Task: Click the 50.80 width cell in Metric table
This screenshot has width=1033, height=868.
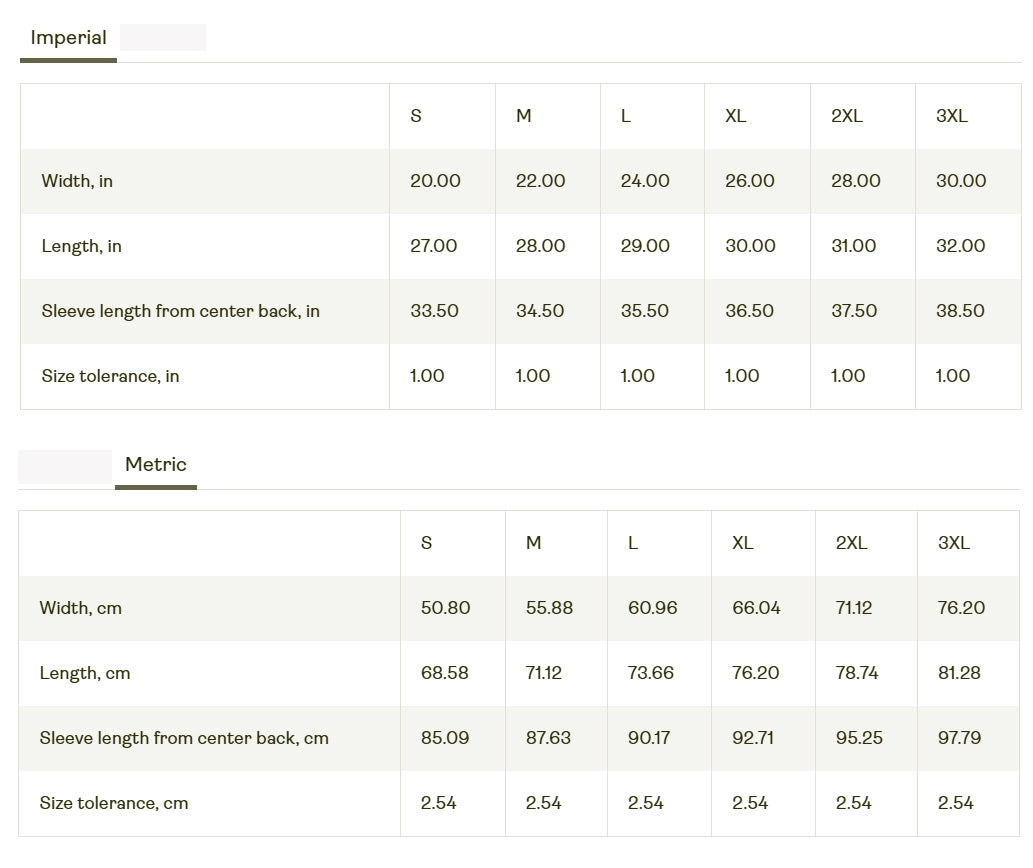Action: pos(445,608)
